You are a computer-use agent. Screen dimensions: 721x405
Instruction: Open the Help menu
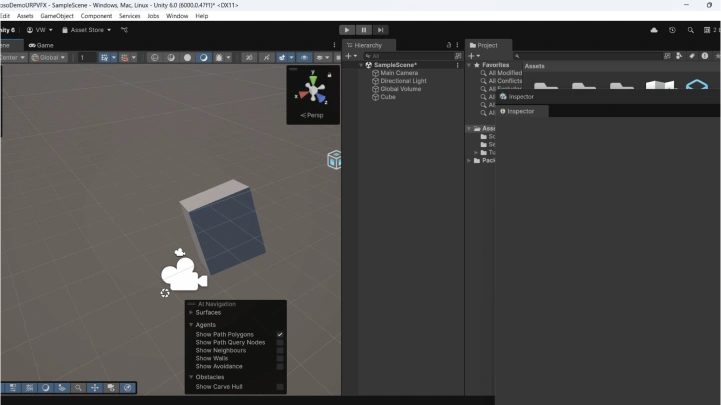pos(201,16)
